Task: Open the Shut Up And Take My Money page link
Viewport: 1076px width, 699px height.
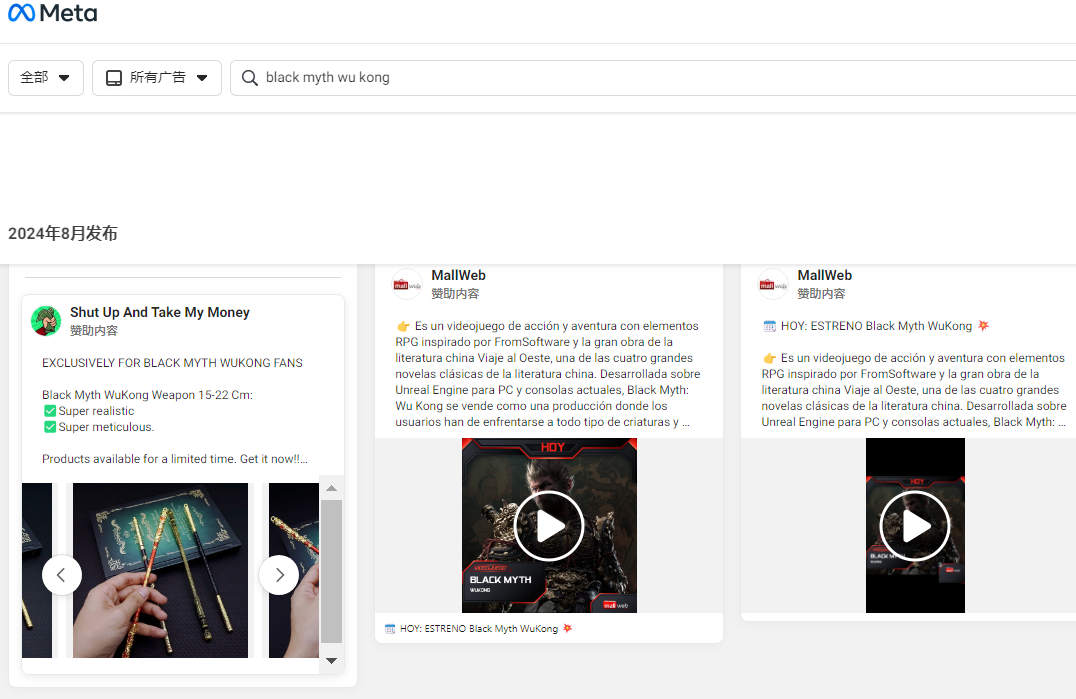Action: [x=160, y=312]
